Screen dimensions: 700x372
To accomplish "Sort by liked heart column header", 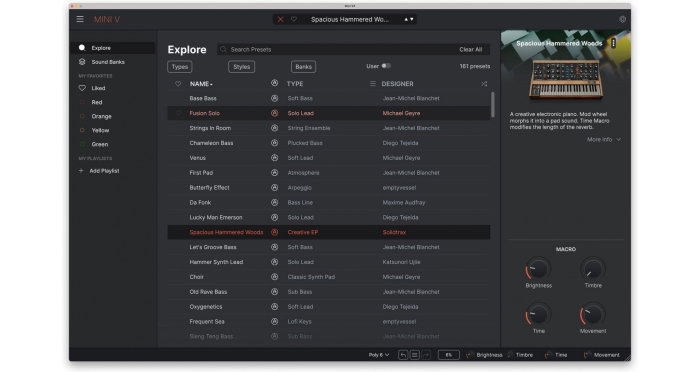I will [x=178, y=84].
